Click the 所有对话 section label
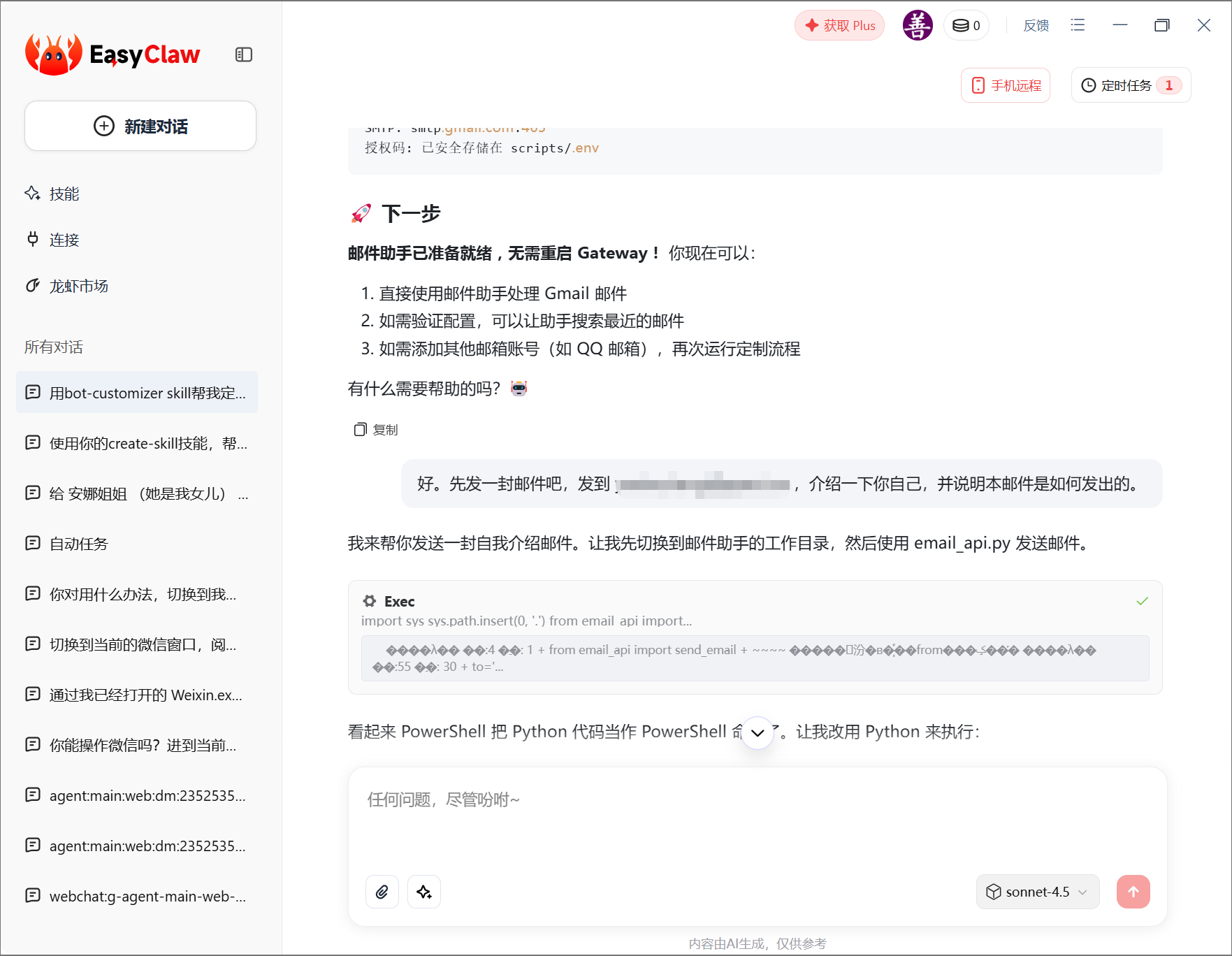 54,347
